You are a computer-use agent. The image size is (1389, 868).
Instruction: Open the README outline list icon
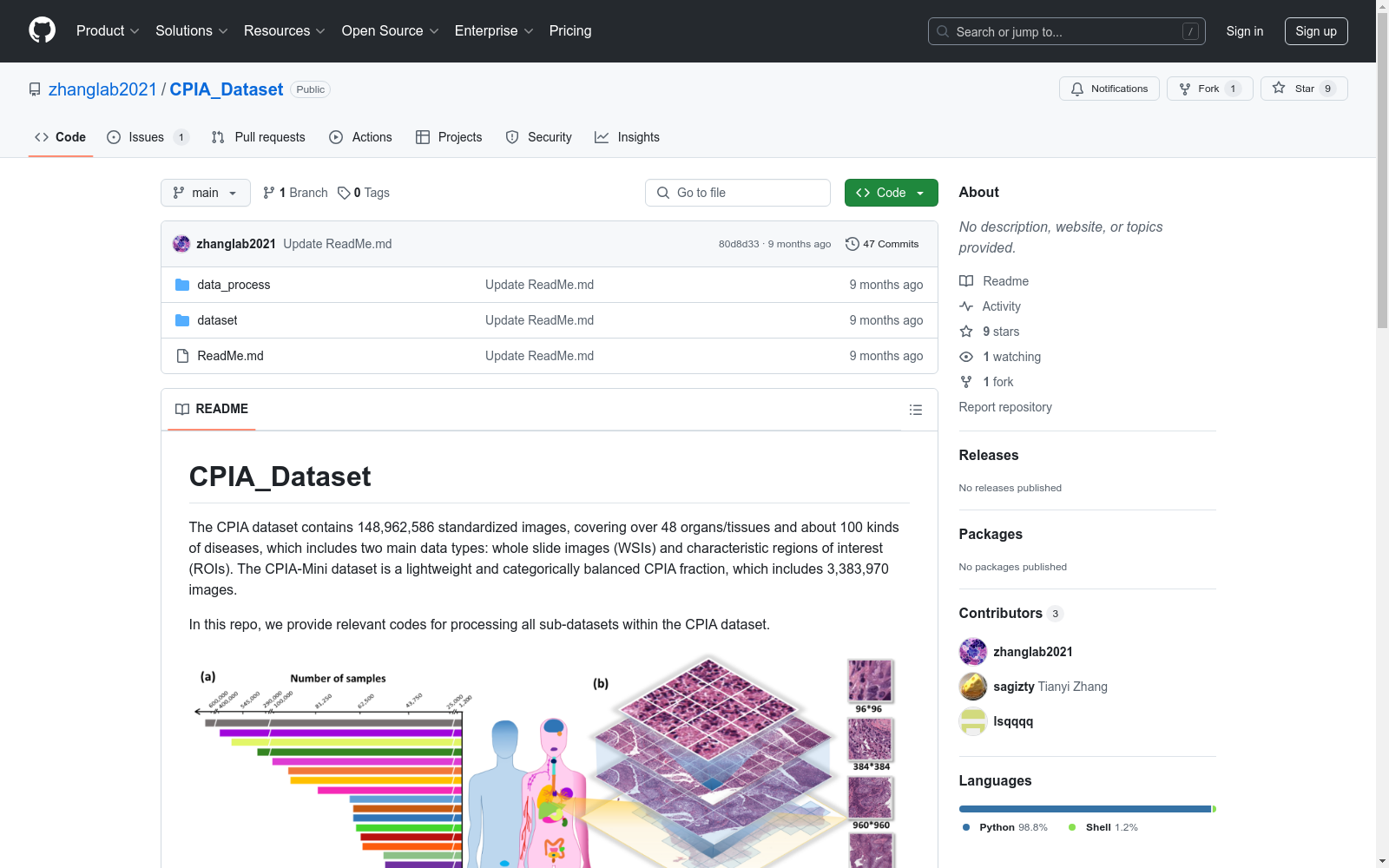915,410
